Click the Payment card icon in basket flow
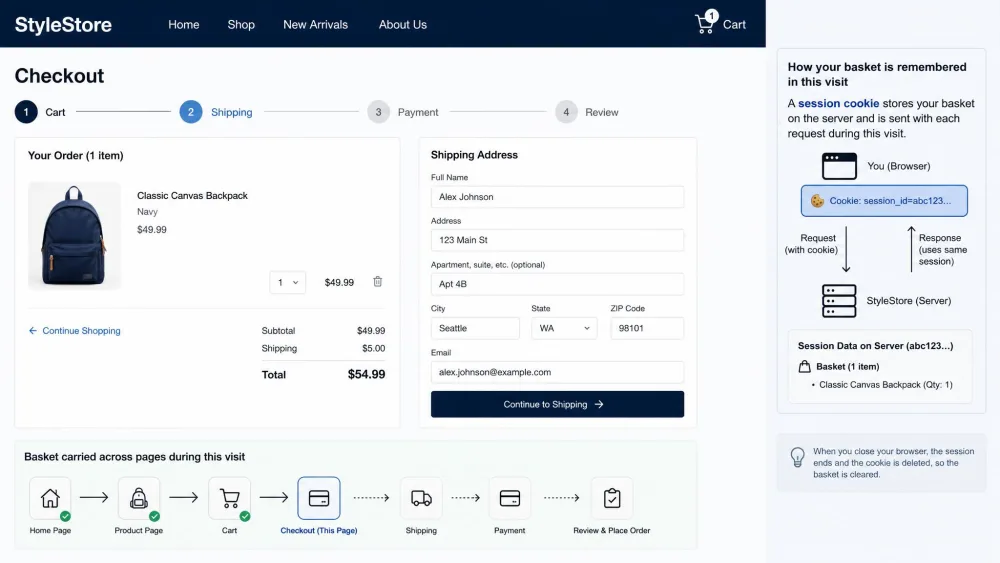The height and width of the screenshot is (563, 1000). tap(510, 498)
